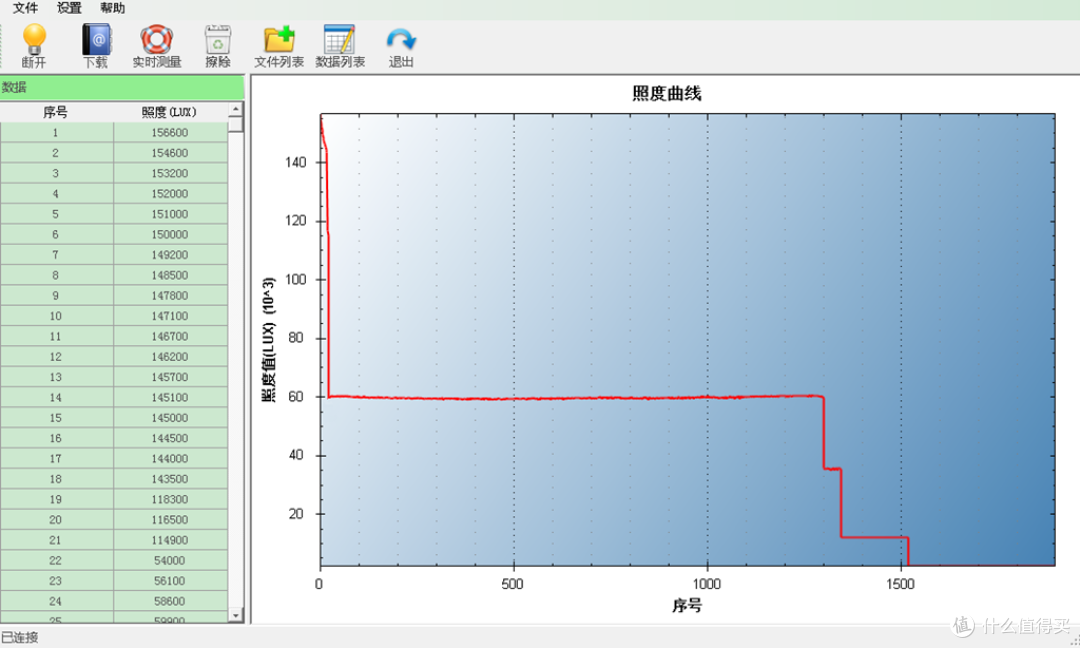Image resolution: width=1080 pixels, height=648 pixels.
Task: Click the y-axis tick label 140
Action: [295, 163]
